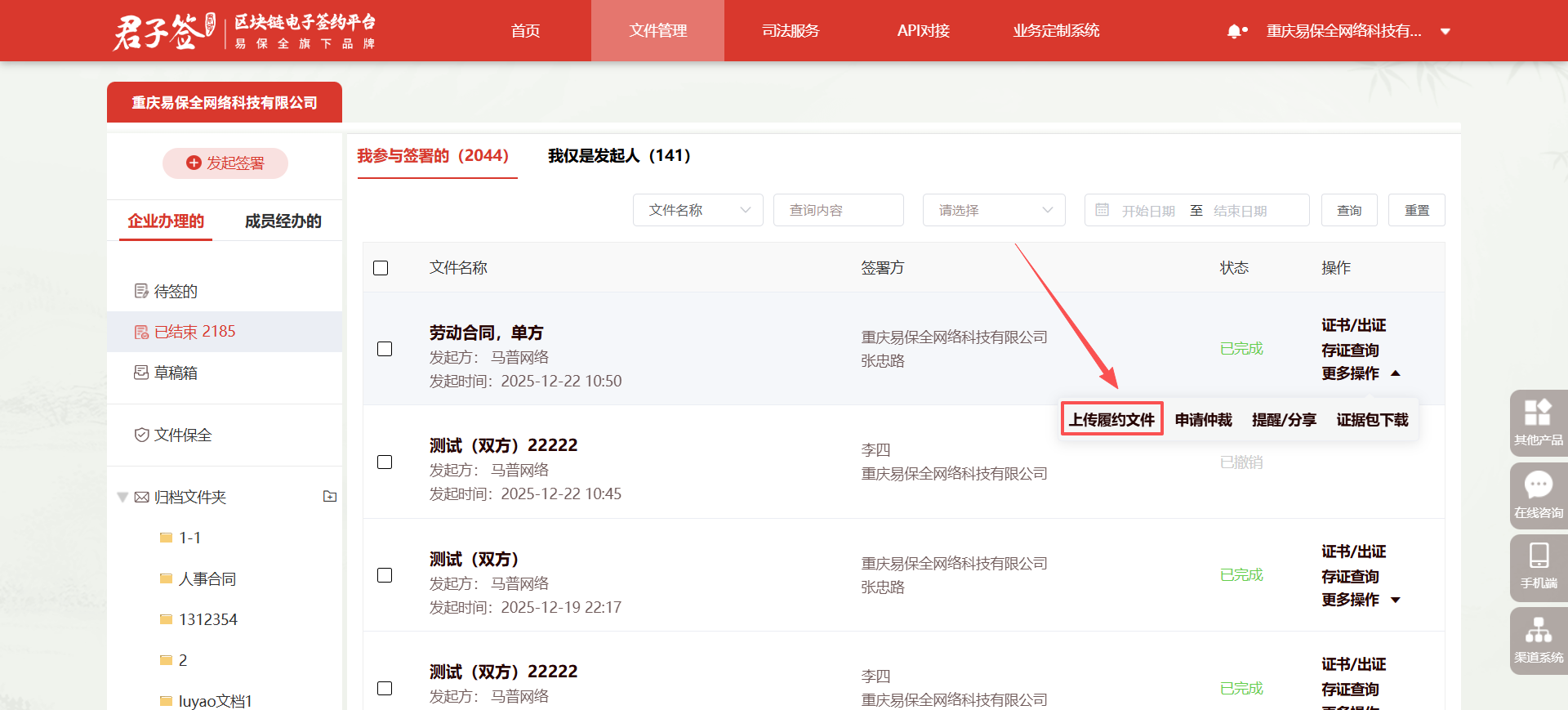Click the 君子签 logo
Screen dimensions: 1568x710
[x=163, y=31]
